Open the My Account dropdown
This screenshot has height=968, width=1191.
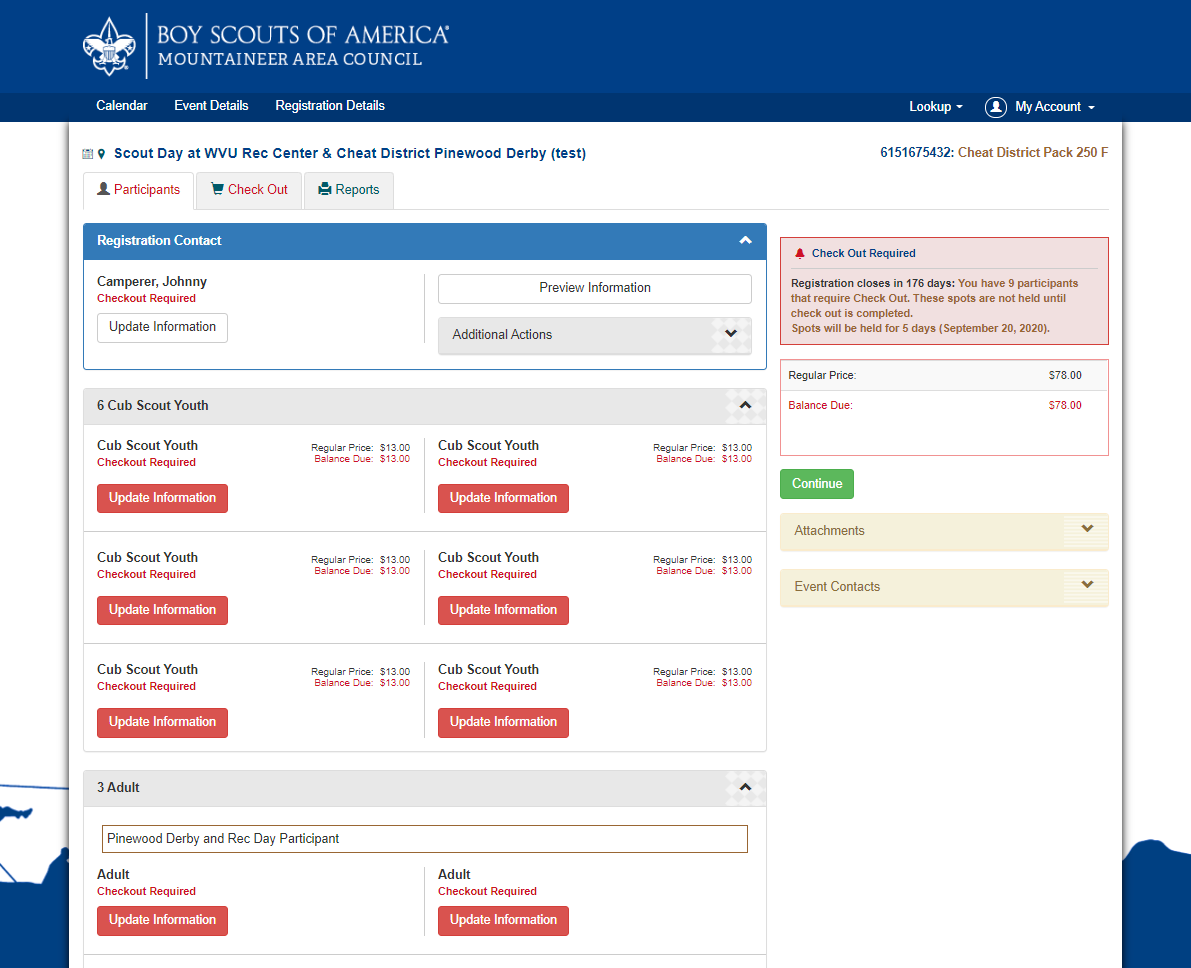click(x=1055, y=107)
